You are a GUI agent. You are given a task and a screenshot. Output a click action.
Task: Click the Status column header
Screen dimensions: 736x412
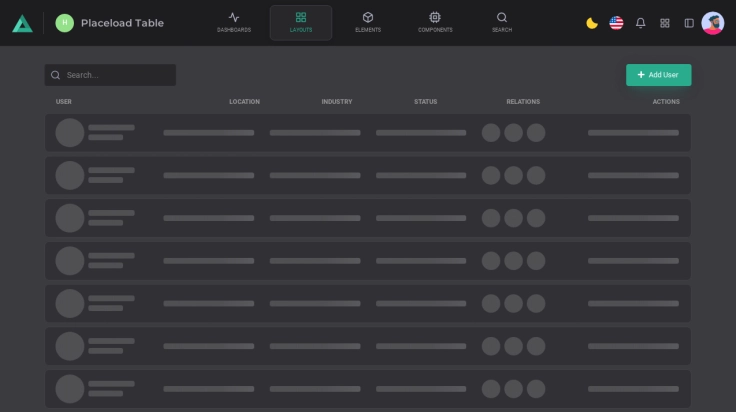pos(425,102)
